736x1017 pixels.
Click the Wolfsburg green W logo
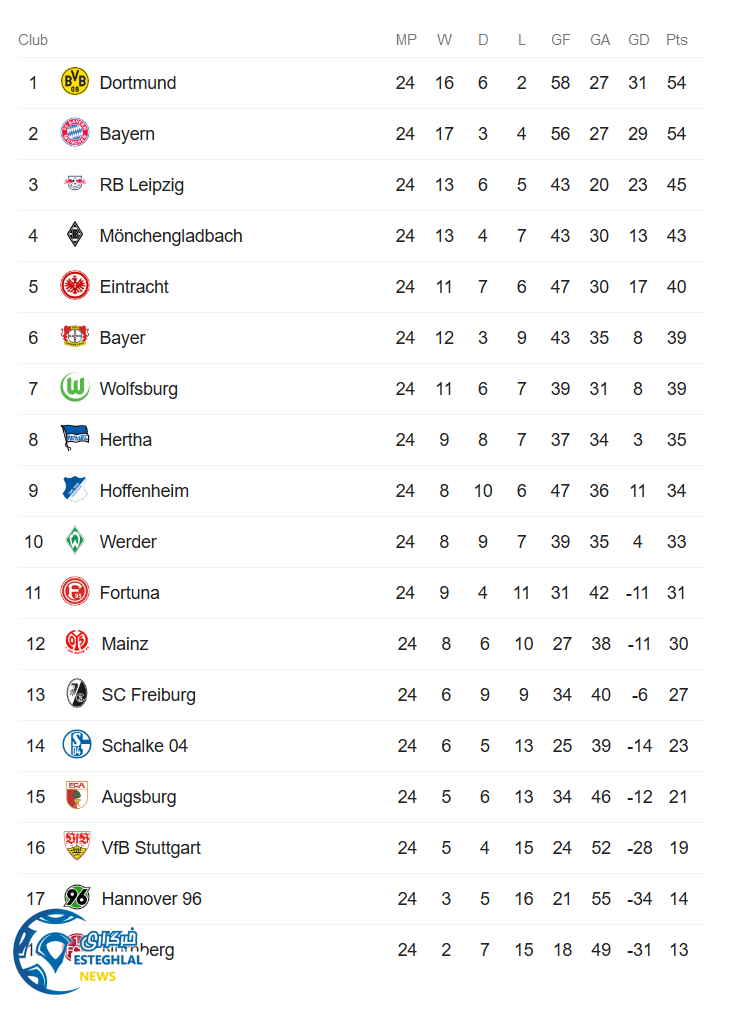[x=75, y=389]
